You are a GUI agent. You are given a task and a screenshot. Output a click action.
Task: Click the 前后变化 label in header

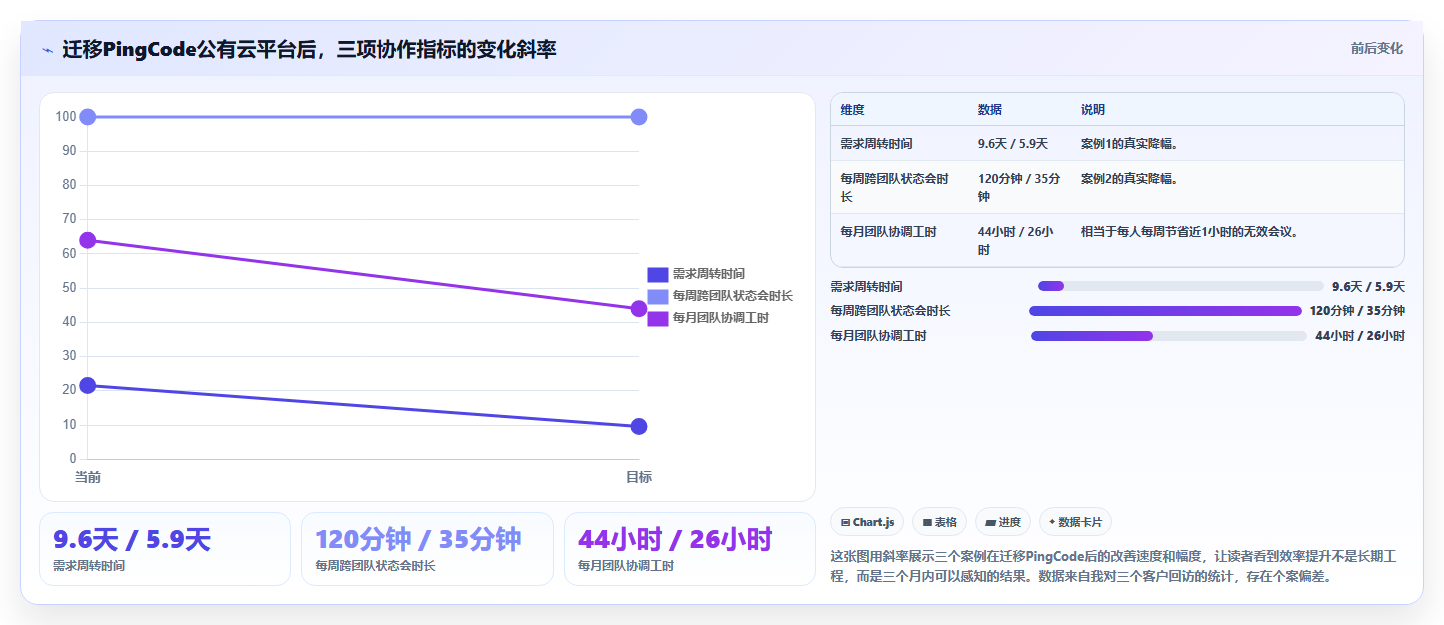tap(1376, 48)
